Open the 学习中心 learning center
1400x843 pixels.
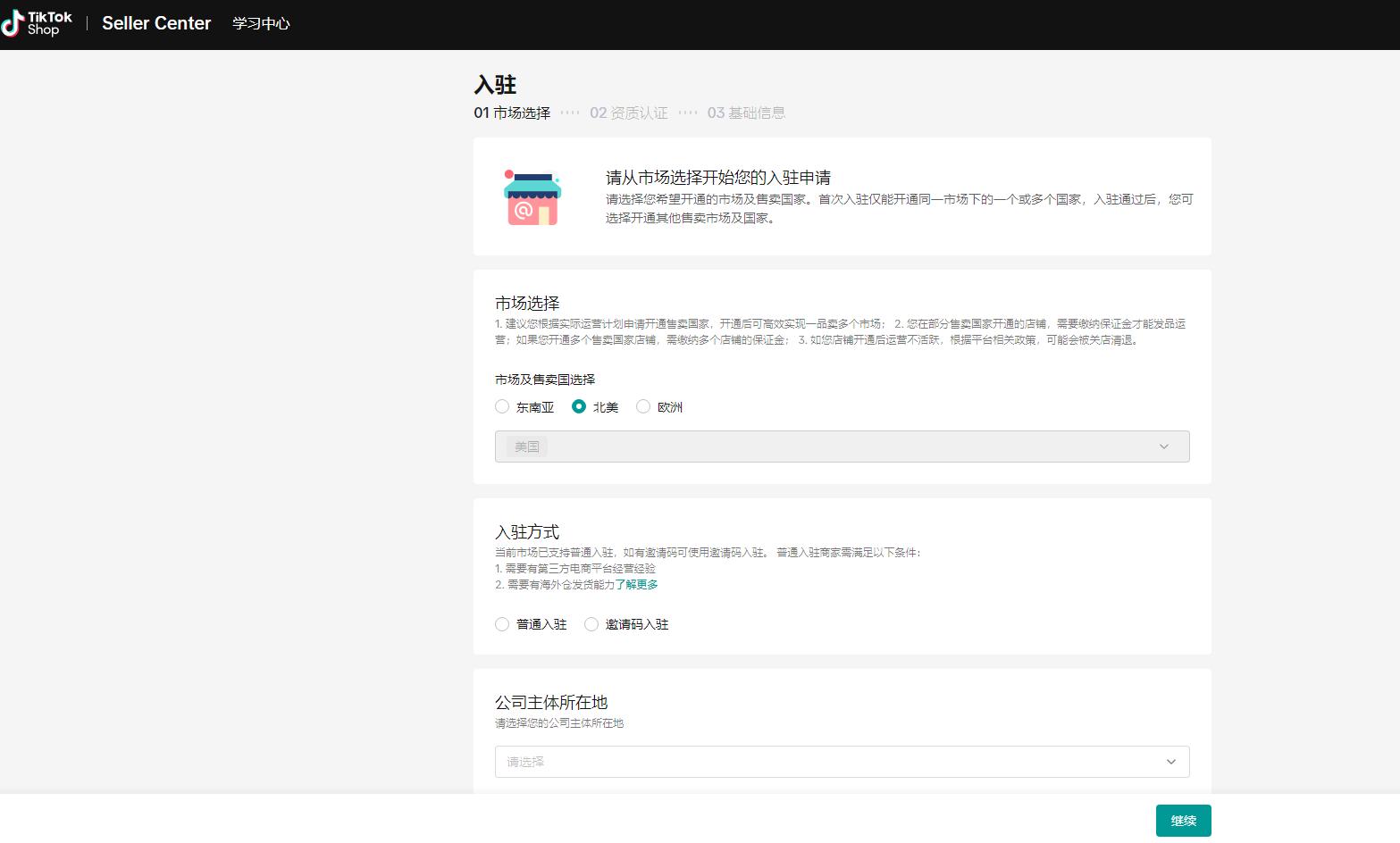[260, 23]
